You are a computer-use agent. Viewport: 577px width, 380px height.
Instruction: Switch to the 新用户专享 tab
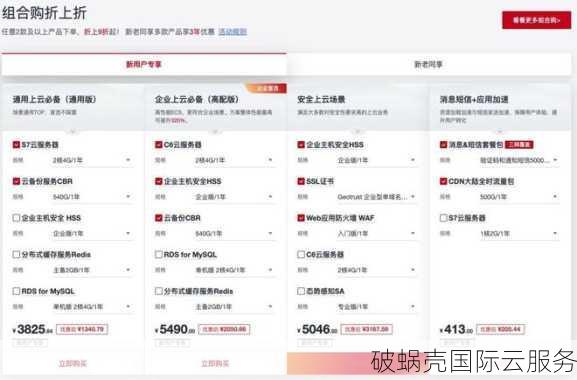(x=144, y=64)
